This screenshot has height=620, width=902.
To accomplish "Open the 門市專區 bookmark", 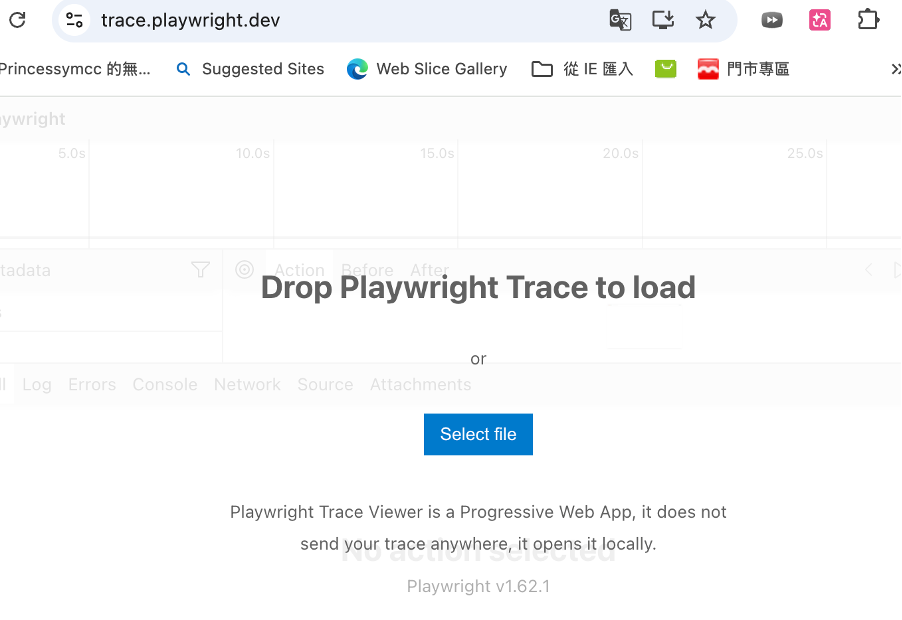I will click(743, 69).
